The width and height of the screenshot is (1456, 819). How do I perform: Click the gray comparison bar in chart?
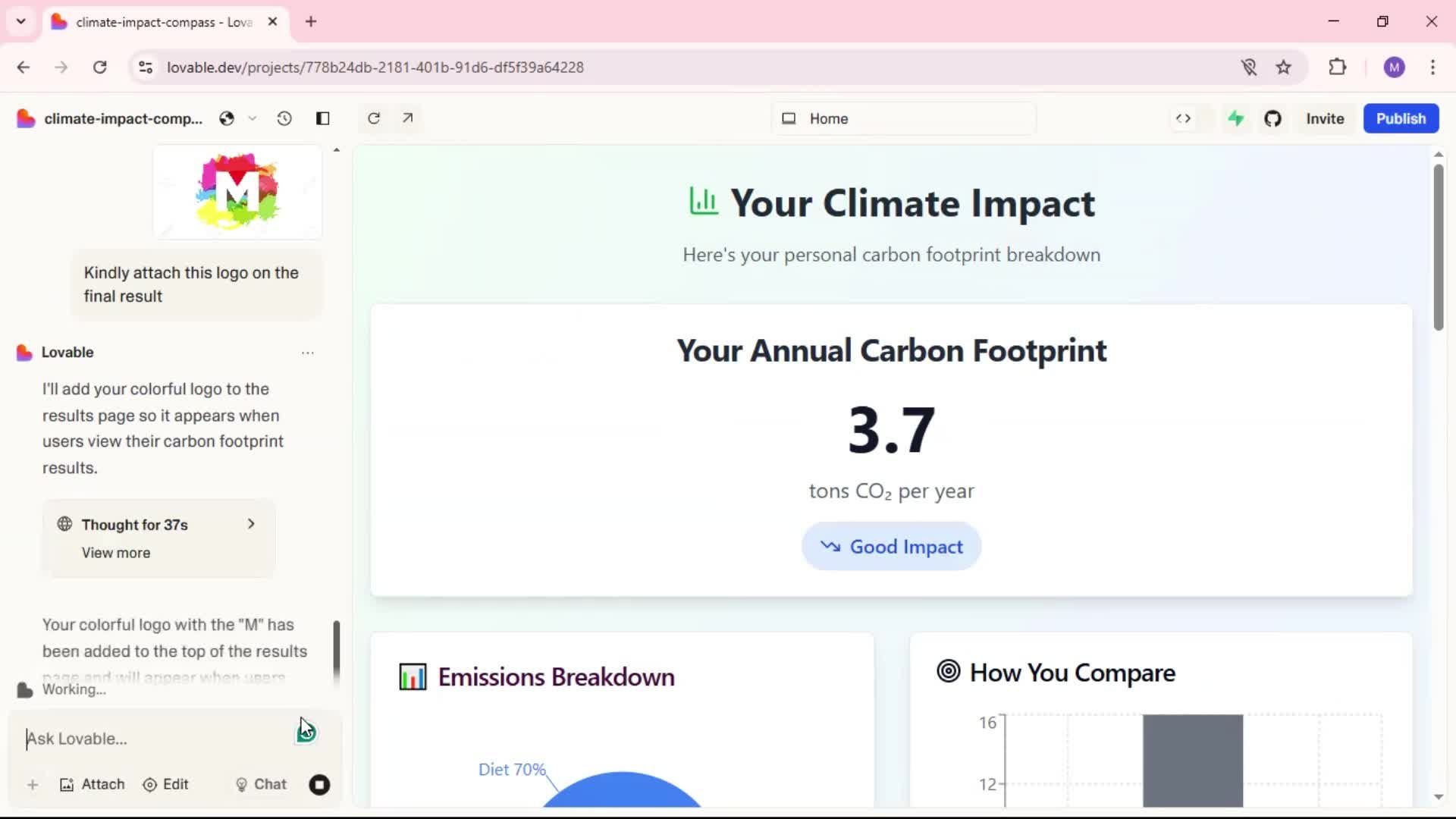pyautogui.click(x=1193, y=761)
